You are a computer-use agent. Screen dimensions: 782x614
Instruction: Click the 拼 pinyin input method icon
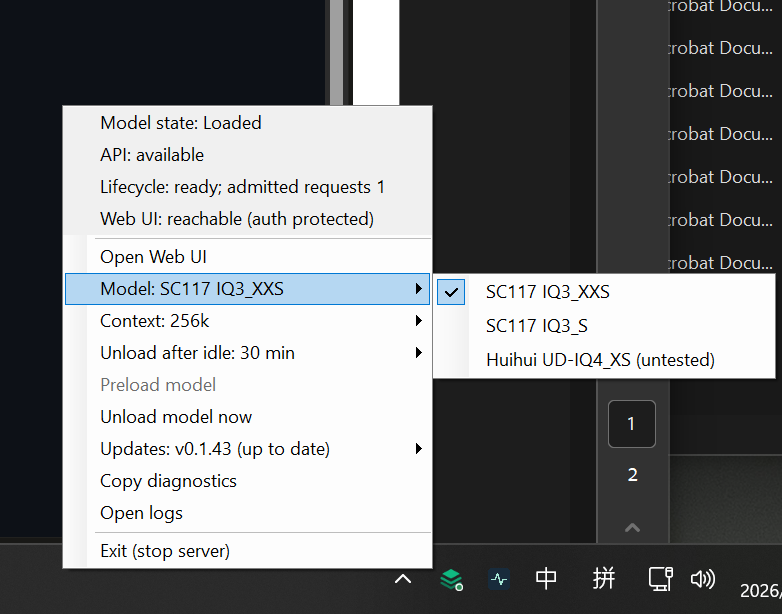pyautogui.click(x=603, y=579)
